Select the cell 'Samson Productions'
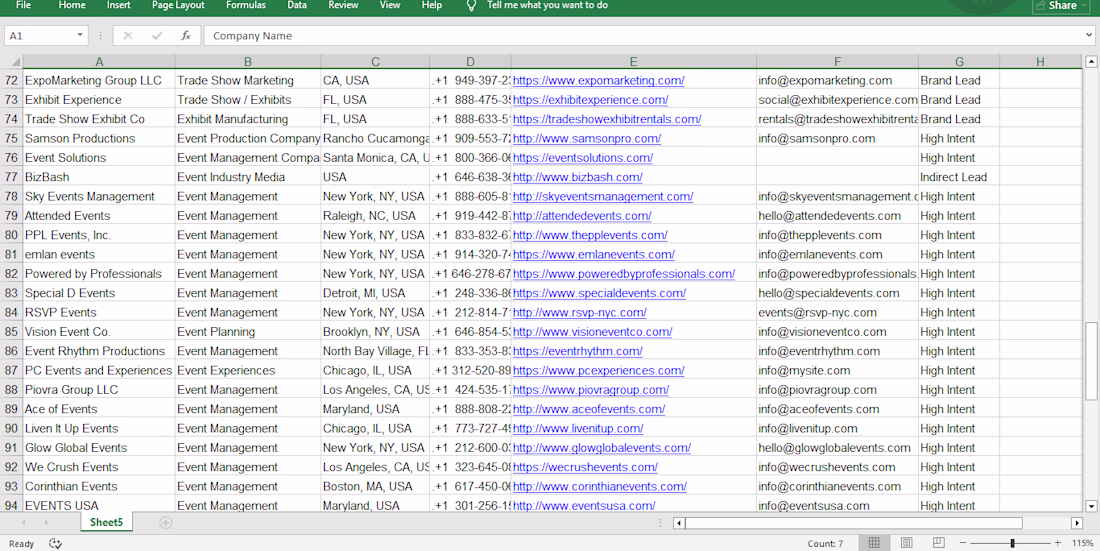1100x551 pixels. click(99, 138)
